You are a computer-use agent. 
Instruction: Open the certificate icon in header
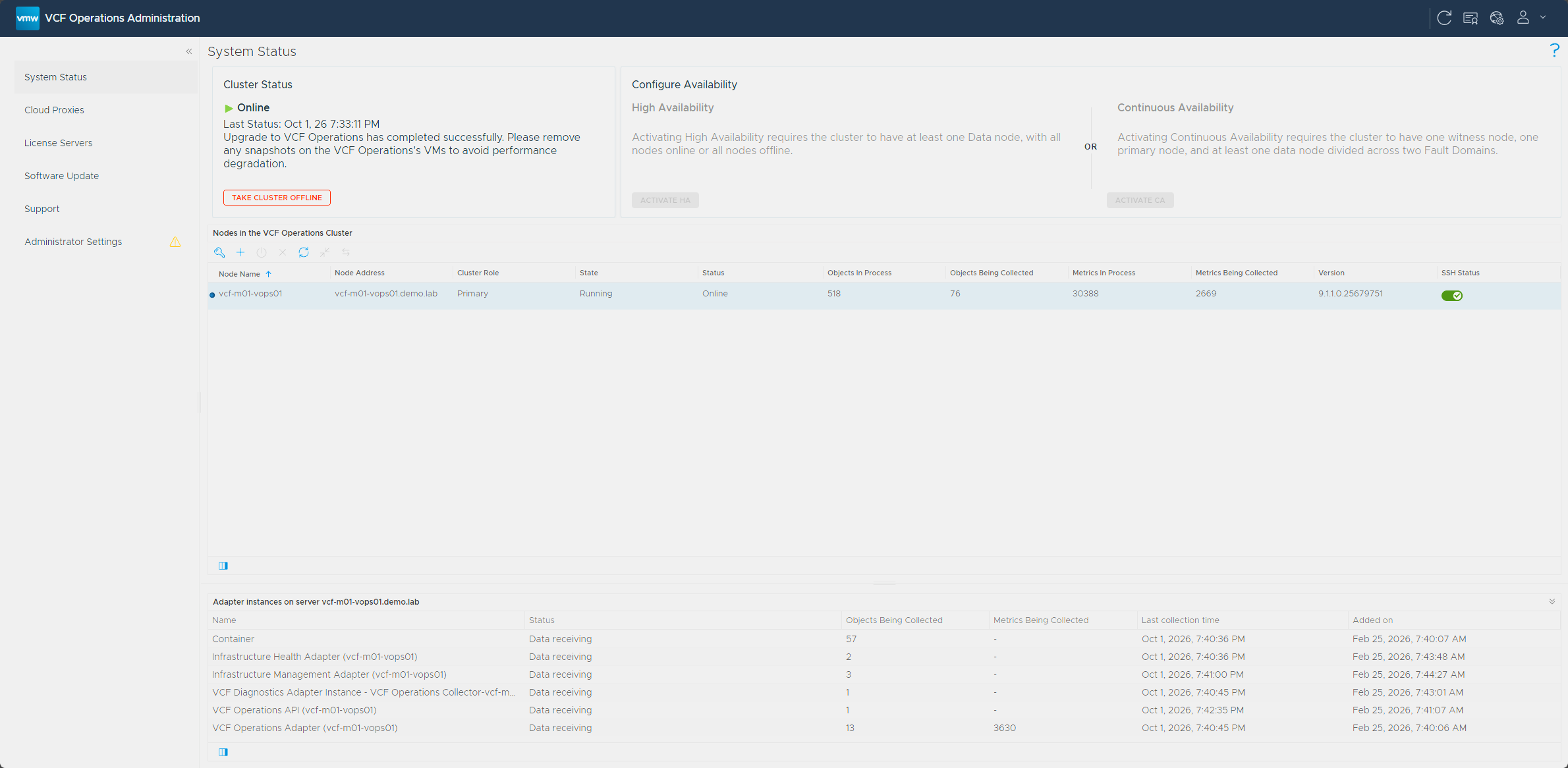[1470, 18]
